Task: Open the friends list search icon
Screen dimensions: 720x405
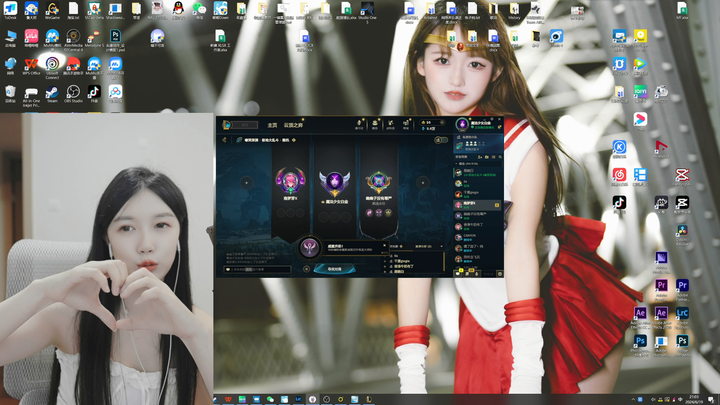Action: pos(500,157)
